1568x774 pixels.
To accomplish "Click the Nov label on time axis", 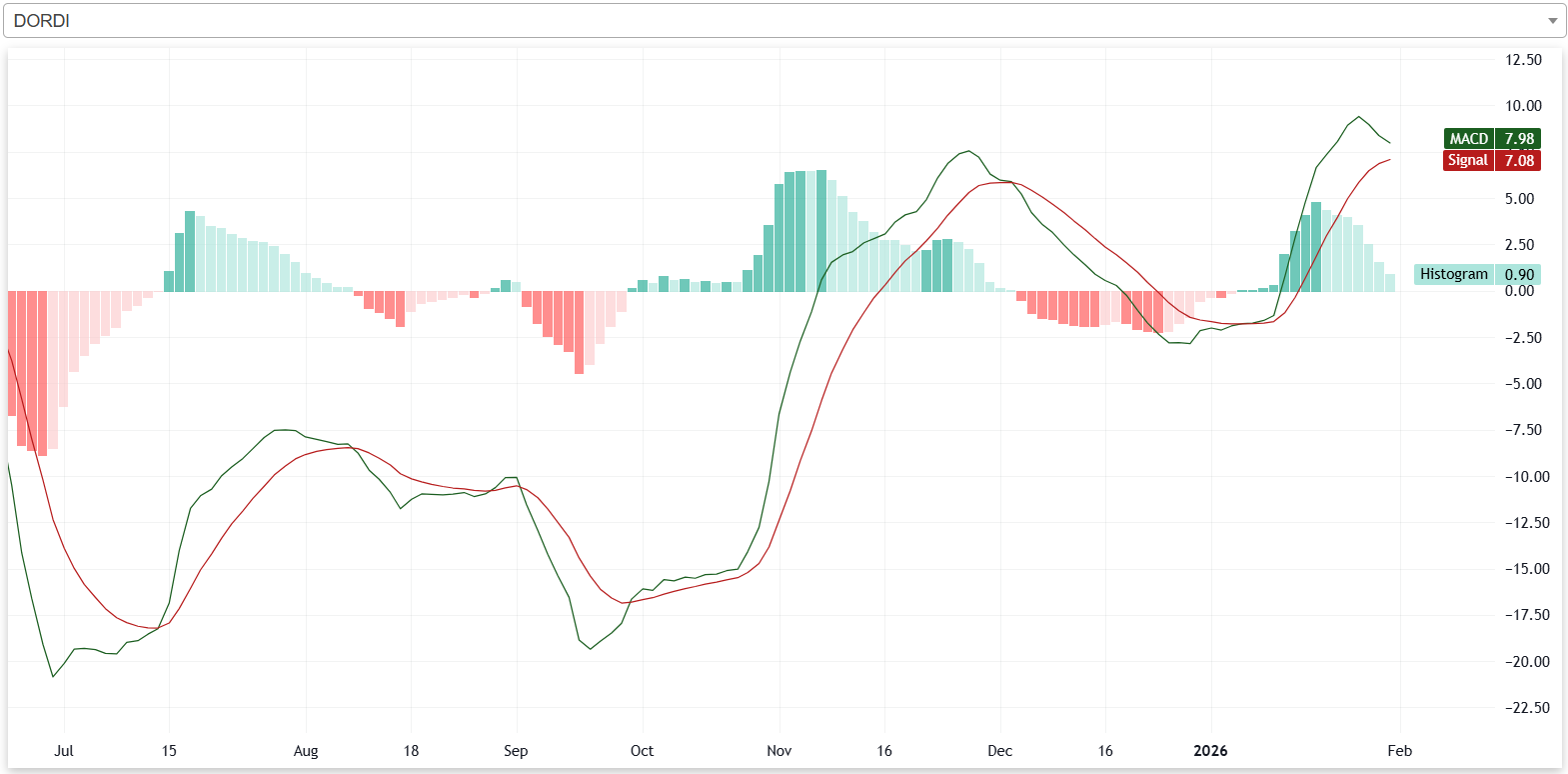I will click(x=779, y=751).
